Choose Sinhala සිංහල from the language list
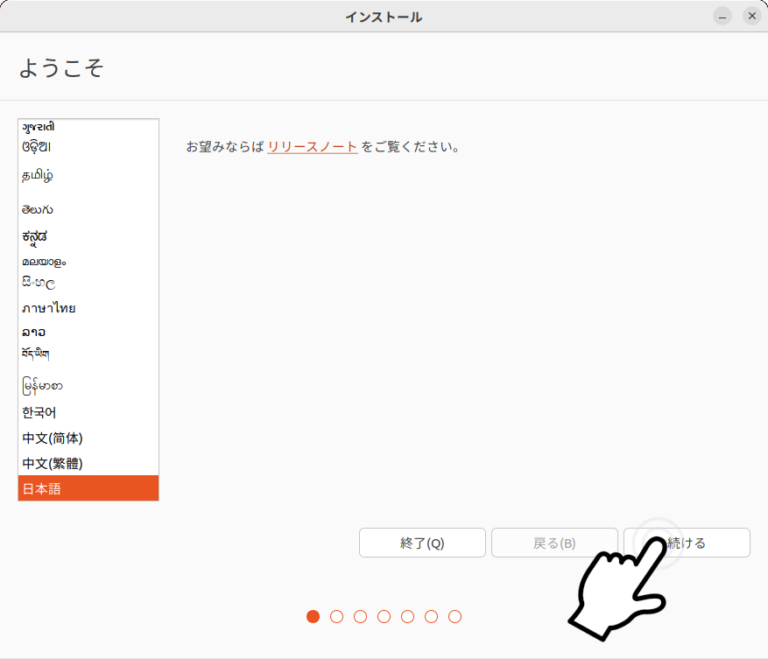The image size is (768, 659). click(x=88, y=284)
